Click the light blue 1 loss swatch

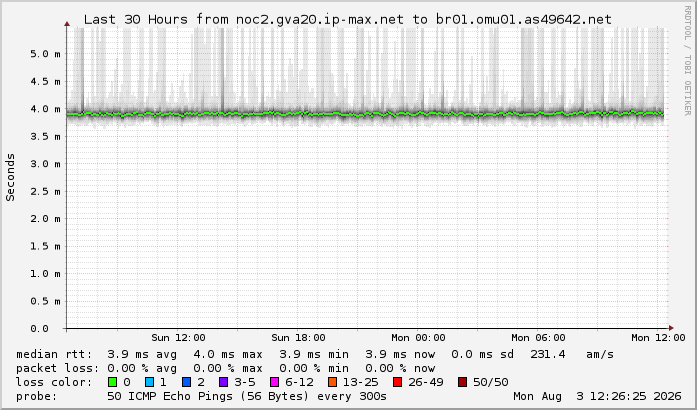pos(149,382)
